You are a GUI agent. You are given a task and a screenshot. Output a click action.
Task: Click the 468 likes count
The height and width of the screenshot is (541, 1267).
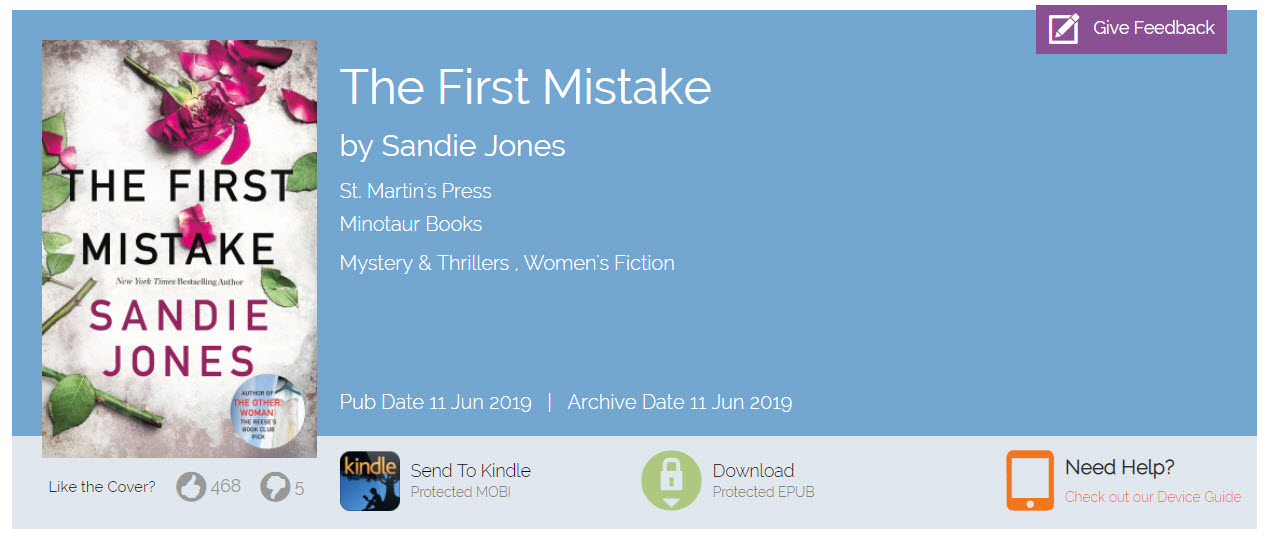226,486
